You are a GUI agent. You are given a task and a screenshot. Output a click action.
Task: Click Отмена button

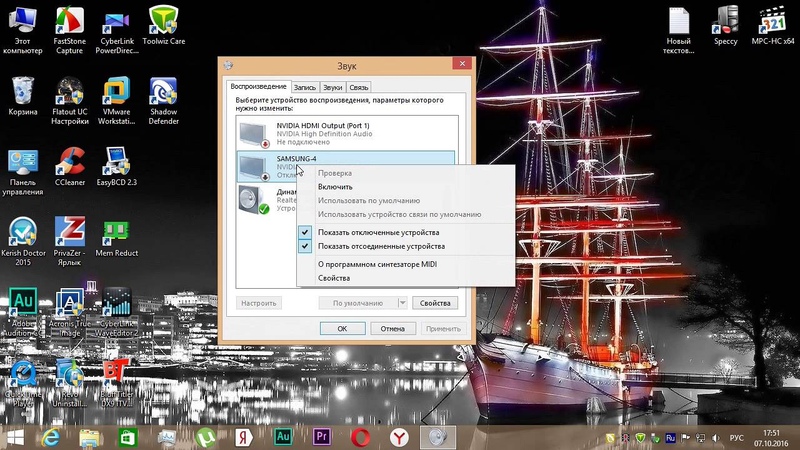point(392,329)
